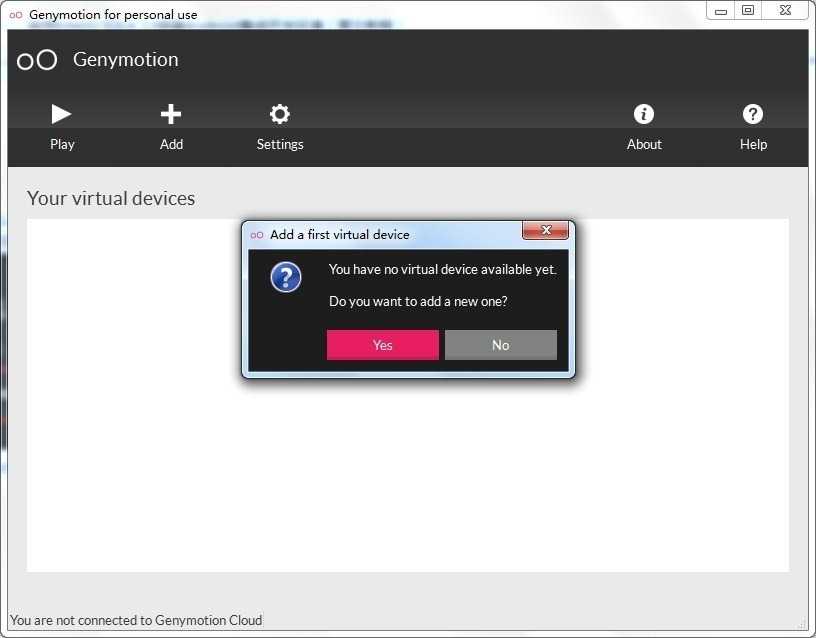Minimize the Genymotion main window
The height and width of the screenshot is (638, 816).
pyautogui.click(x=721, y=10)
